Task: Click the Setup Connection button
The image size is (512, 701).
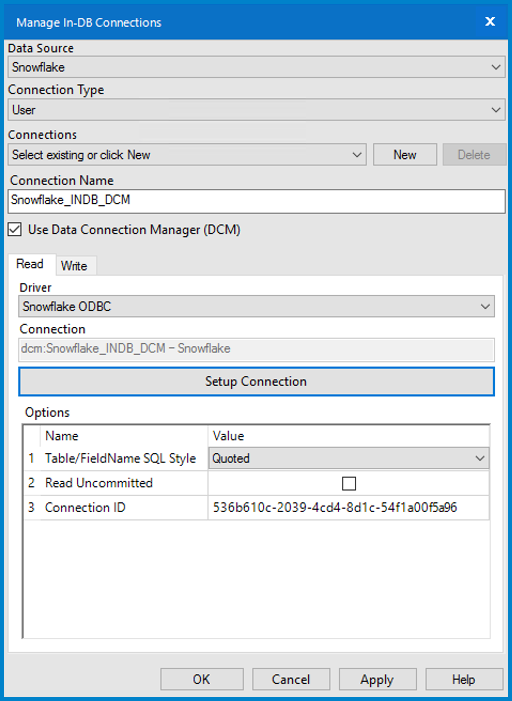Action: 257,381
